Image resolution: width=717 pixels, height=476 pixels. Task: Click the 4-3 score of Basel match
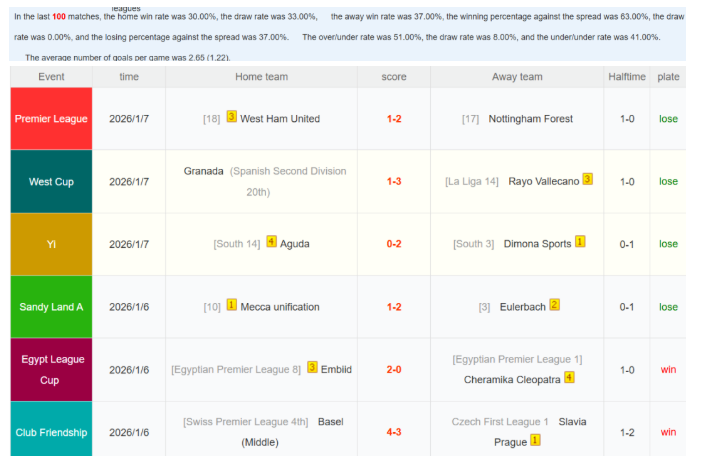pos(394,432)
